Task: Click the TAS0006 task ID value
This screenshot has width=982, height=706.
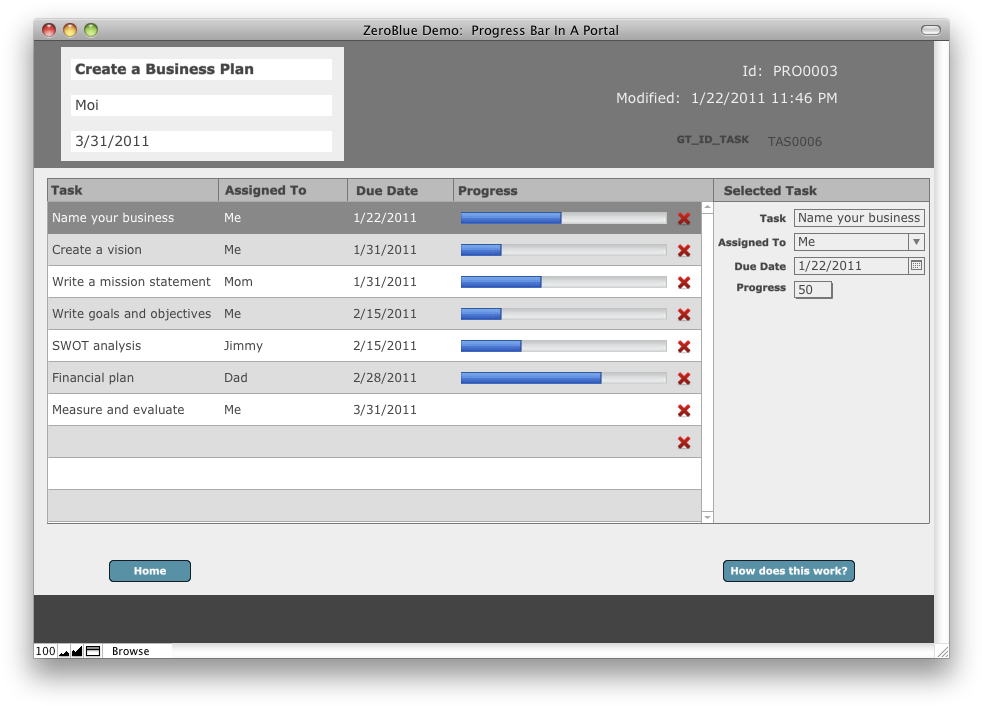Action: [x=795, y=142]
